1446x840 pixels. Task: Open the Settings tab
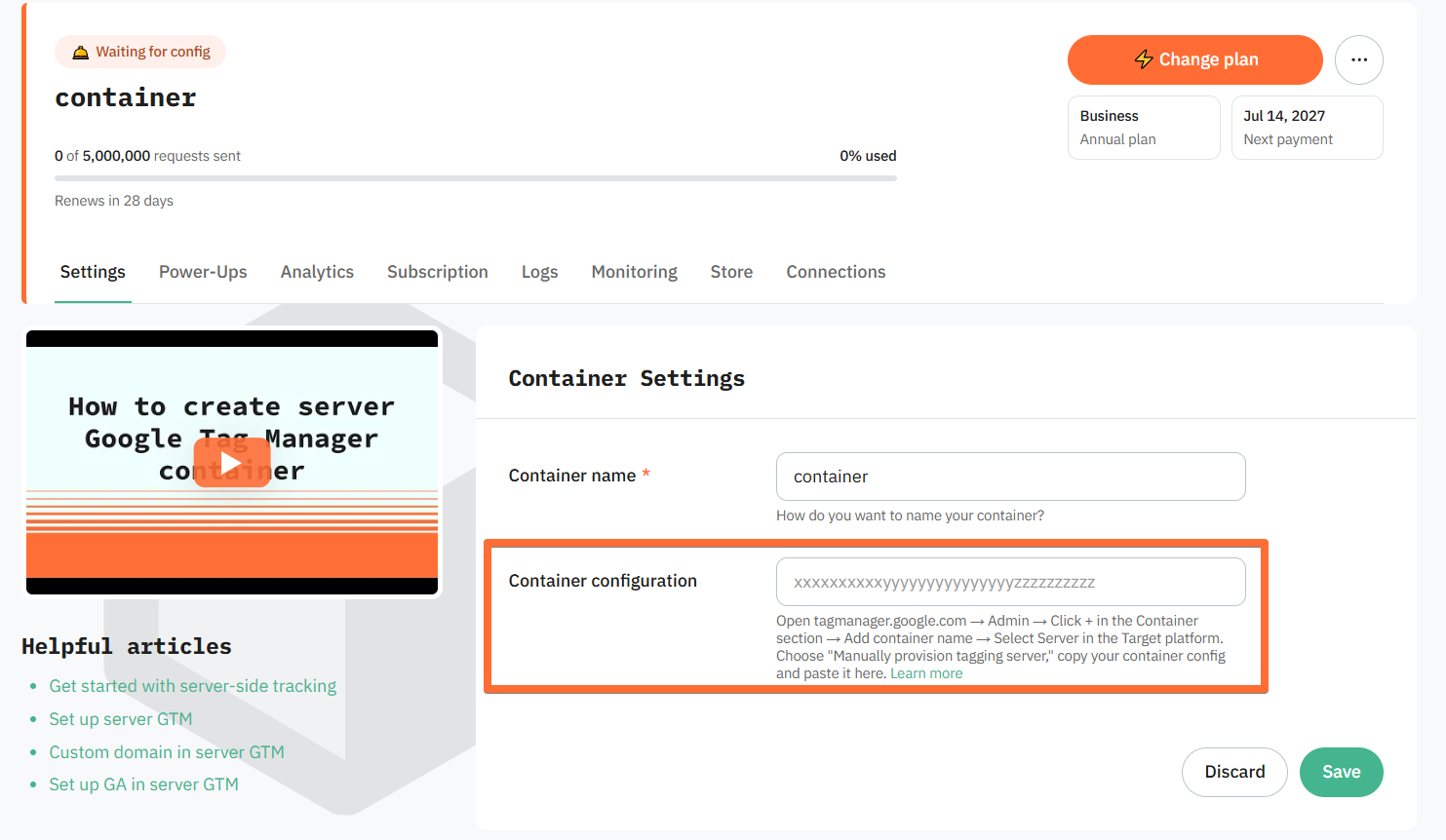tap(93, 272)
